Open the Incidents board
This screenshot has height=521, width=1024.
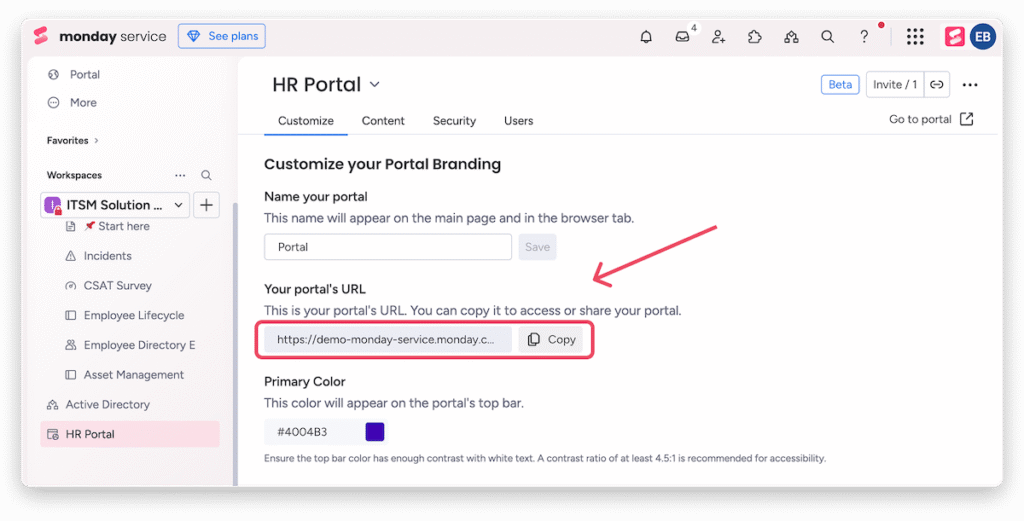[x=108, y=256]
